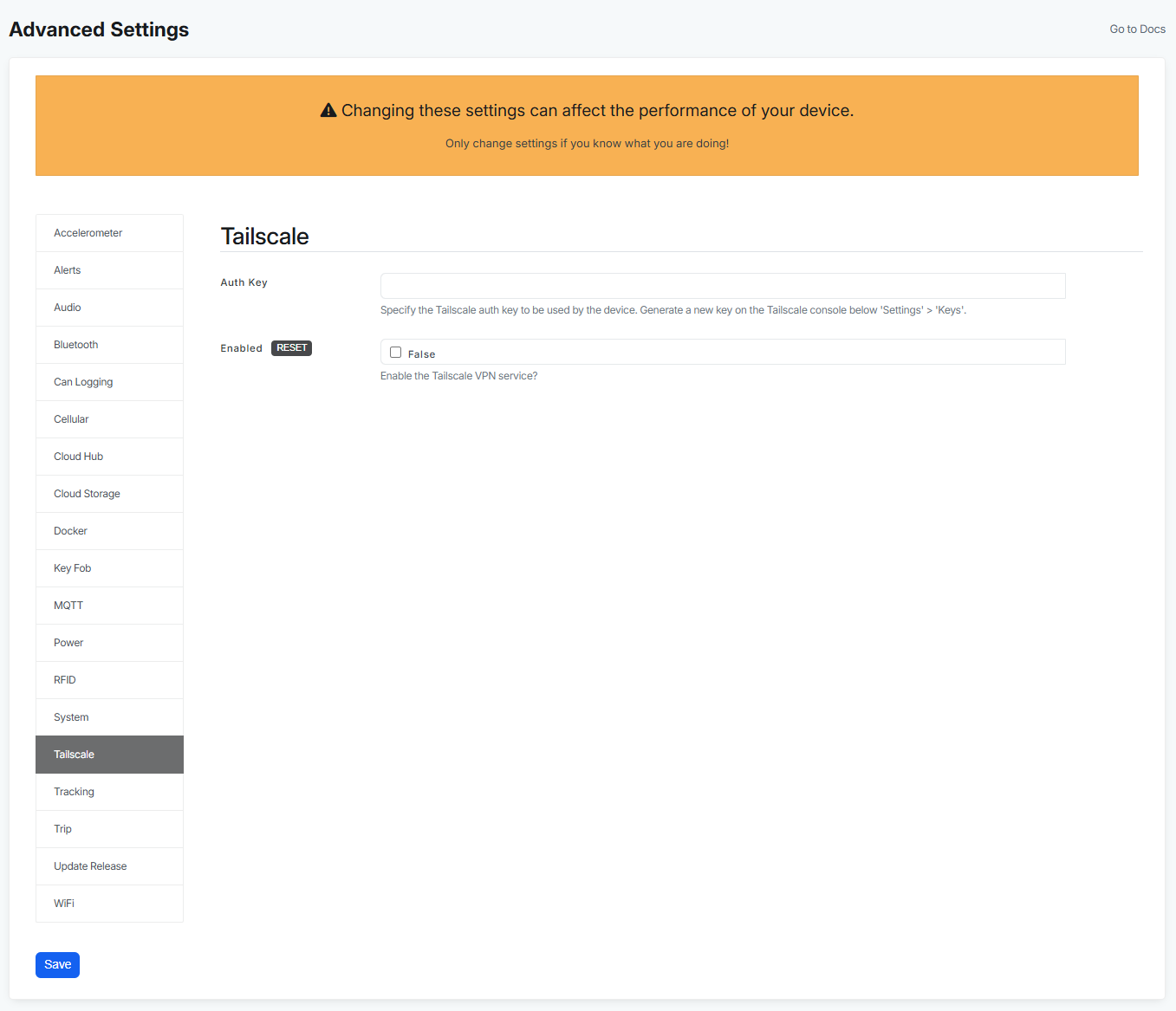
Task: Tick the Enabled False checkbox
Action: click(395, 353)
